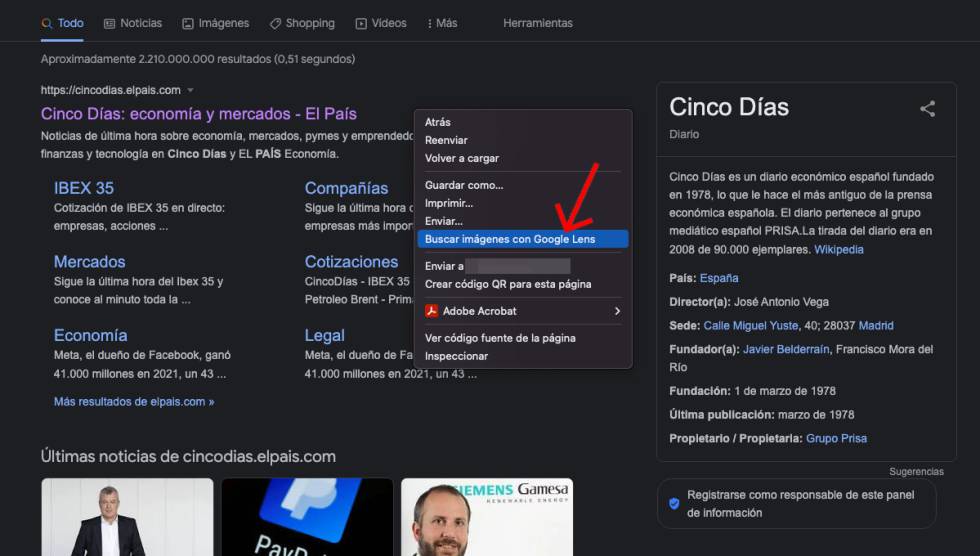Click the Shopping tab tag icon
980x556 pixels.
(275, 24)
